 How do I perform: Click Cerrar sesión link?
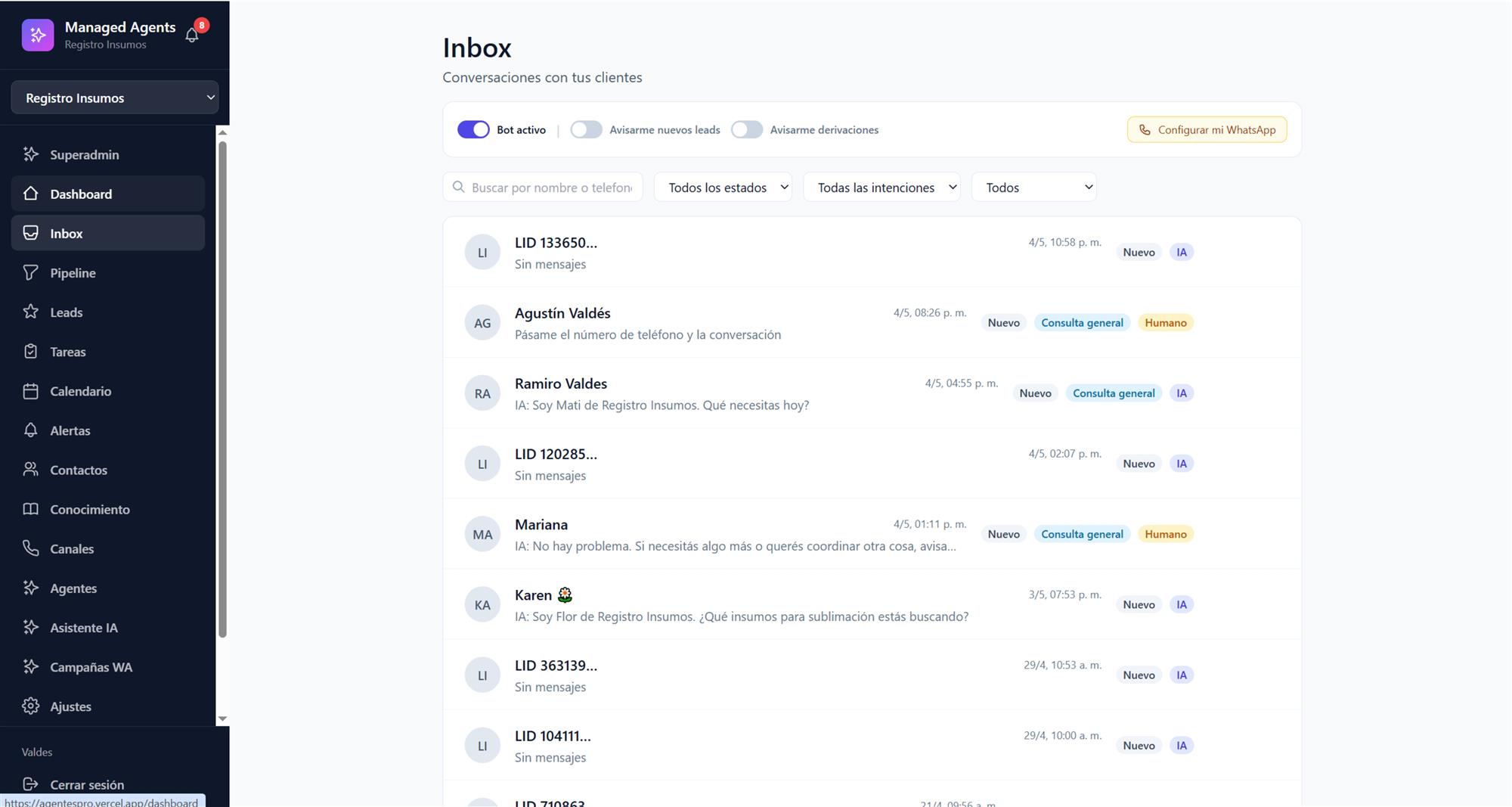click(x=87, y=784)
